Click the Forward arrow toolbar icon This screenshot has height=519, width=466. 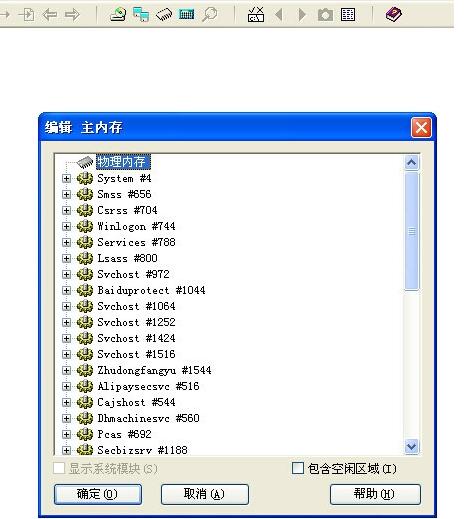tap(72, 15)
